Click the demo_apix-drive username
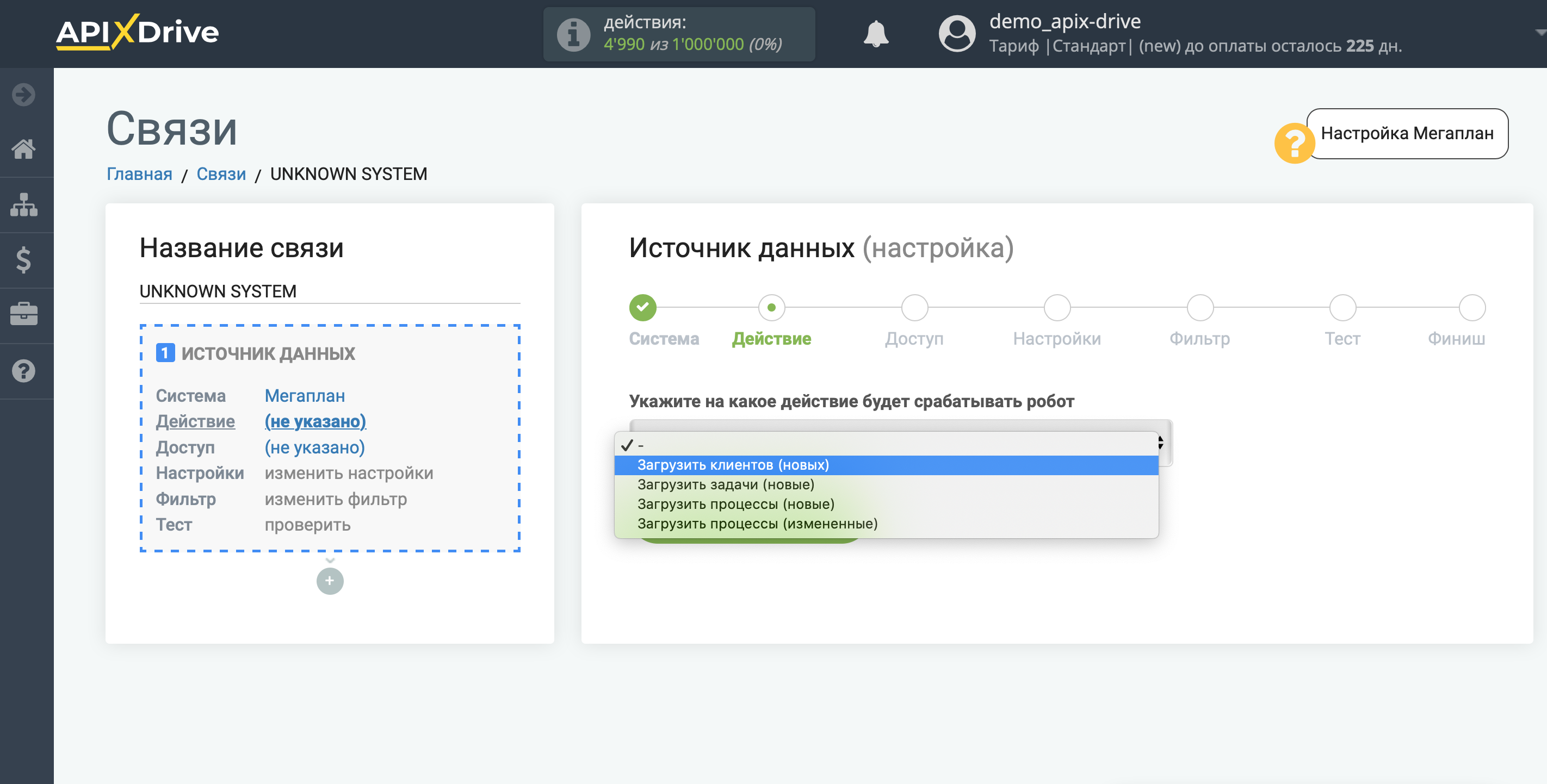Screen dimensions: 1547x784 pos(1065,22)
